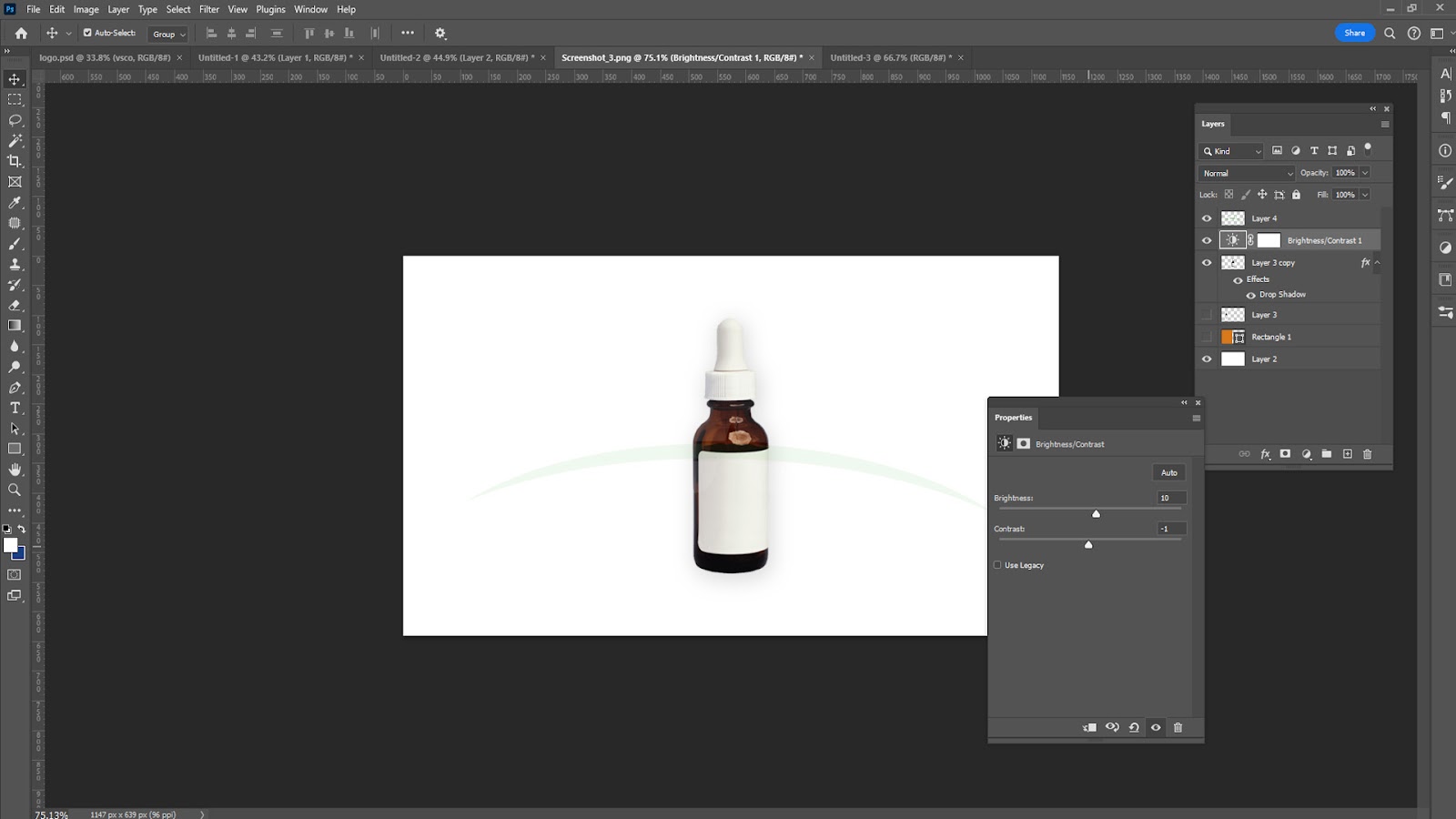This screenshot has height=819, width=1456.
Task: Collapse Layer 3 copy effects list
Action: [1378, 262]
